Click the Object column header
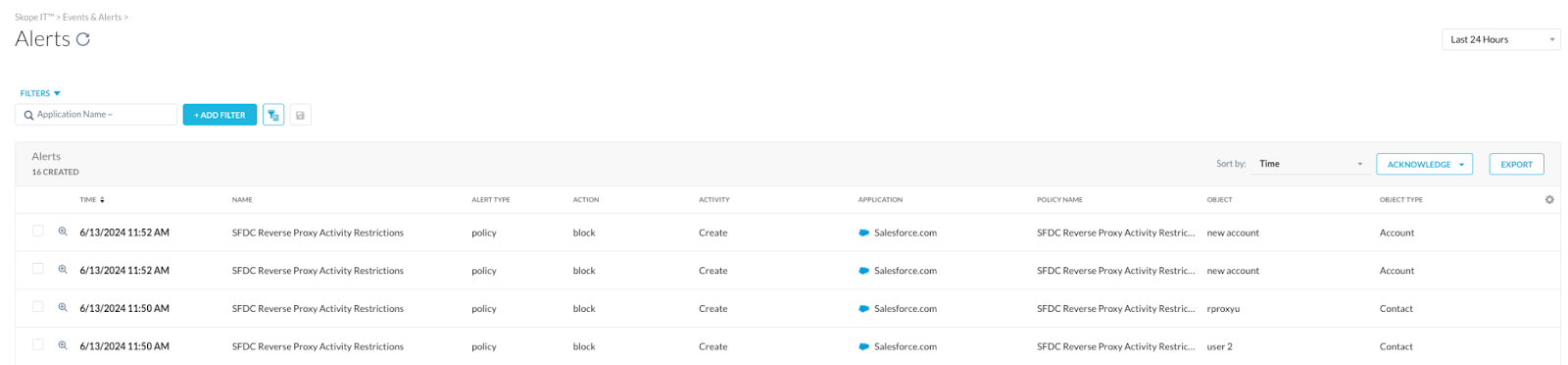Image resolution: width=1568 pixels, height=365 pixels. click(x=1219, y=199)
